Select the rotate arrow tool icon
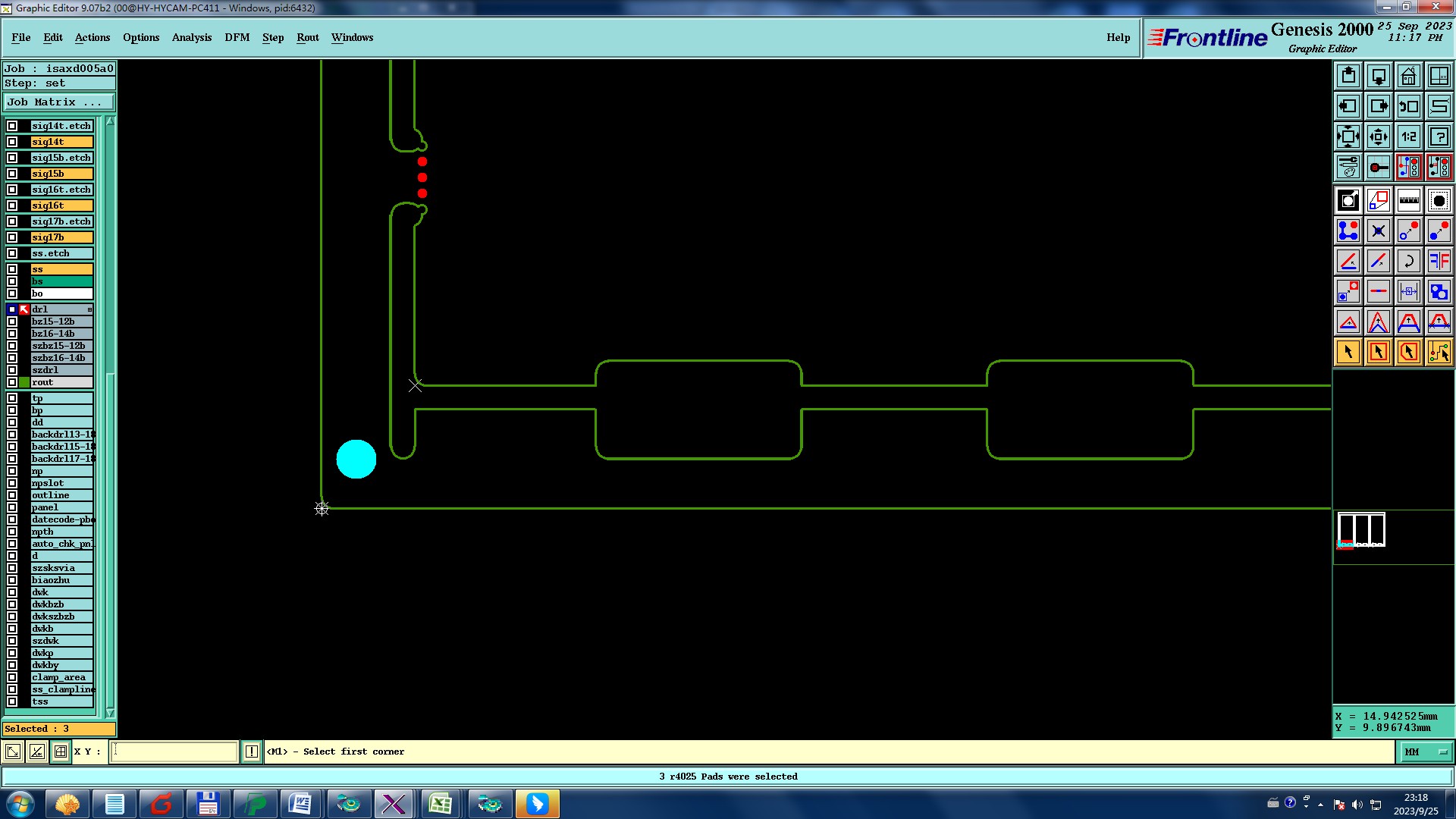The width and height of the screenshot is (1456, 819). click(x=1408, y=262)
